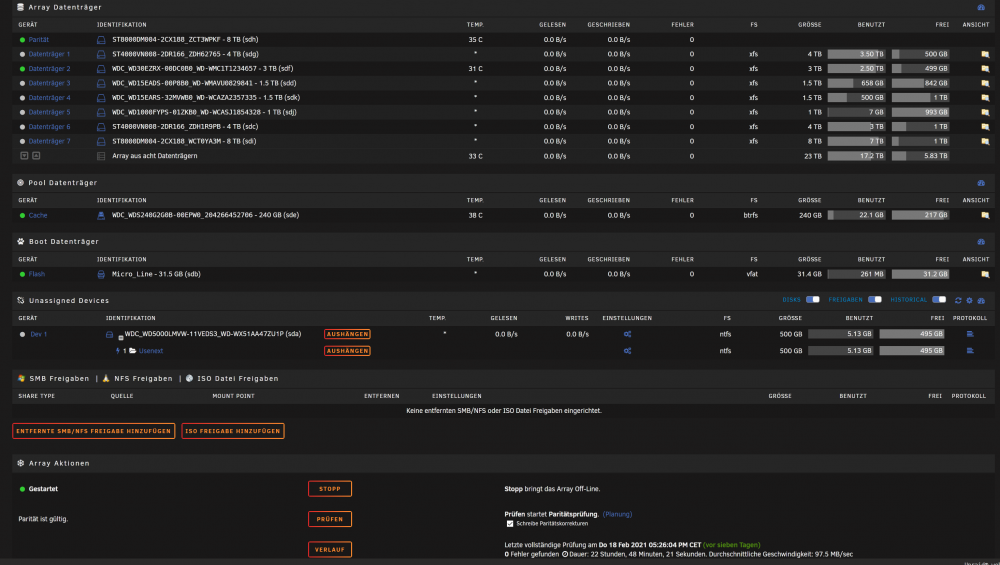Open settings gears for Dev 1 disk
This screenshot has height=565, width=1000.
point(628,334)
